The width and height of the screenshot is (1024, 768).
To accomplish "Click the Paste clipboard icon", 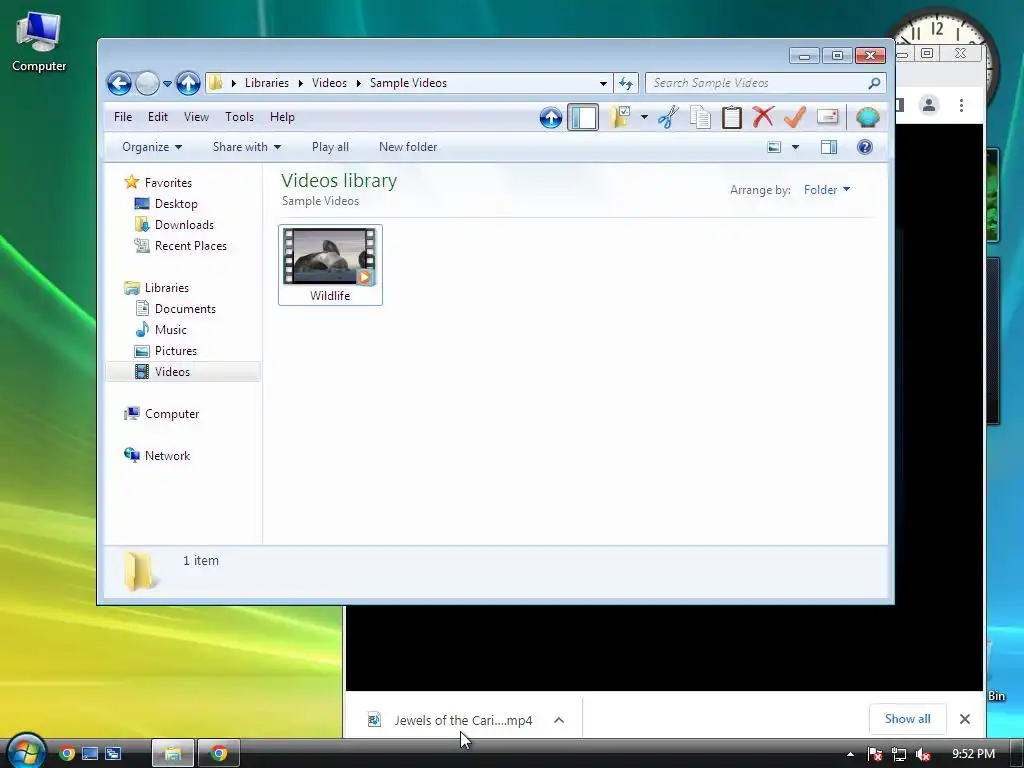I will click(x=731, y=118).
